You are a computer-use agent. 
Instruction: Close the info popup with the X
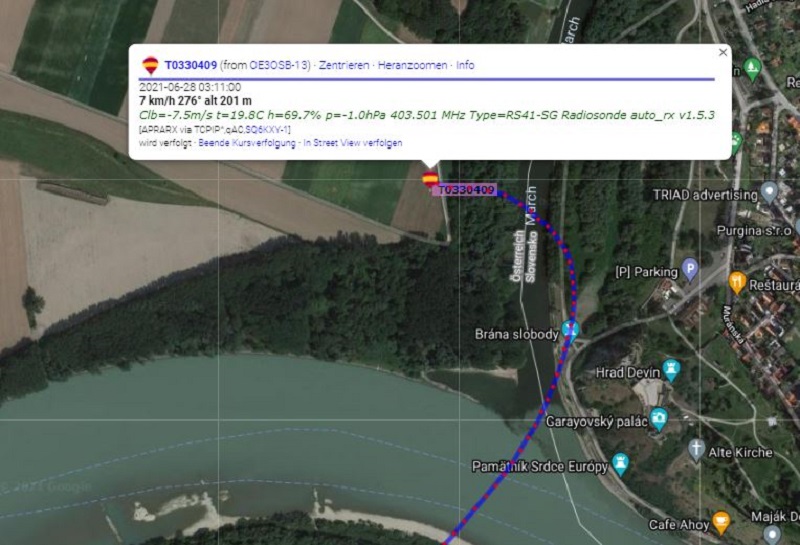(x=722, y=53)
